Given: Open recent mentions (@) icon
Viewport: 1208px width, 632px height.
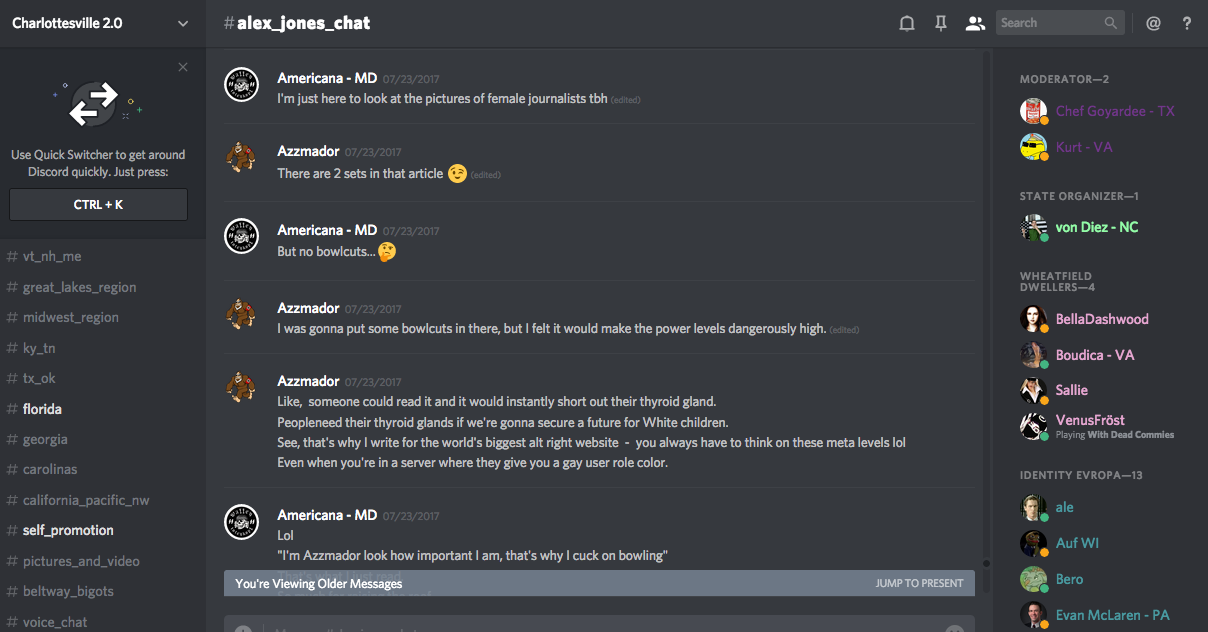Looking at the screenshot, I should point(1153,23).
